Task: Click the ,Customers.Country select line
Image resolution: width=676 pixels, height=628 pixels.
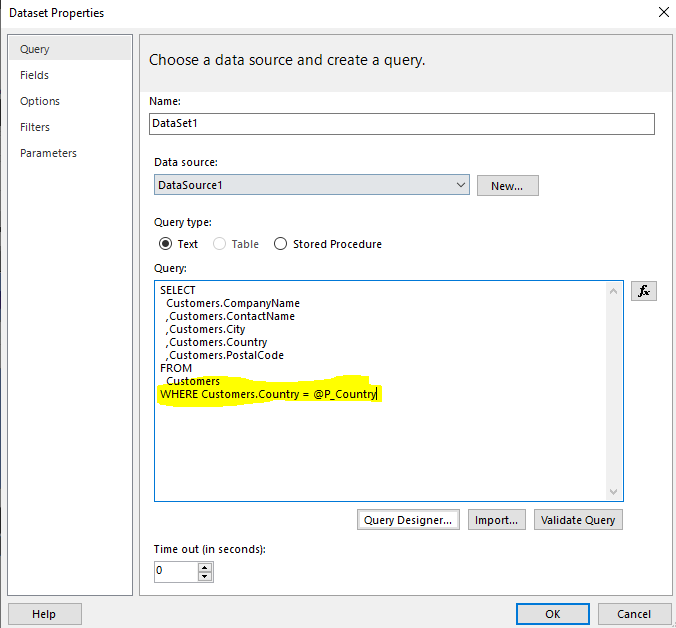Action: click(x=216, y=342)
